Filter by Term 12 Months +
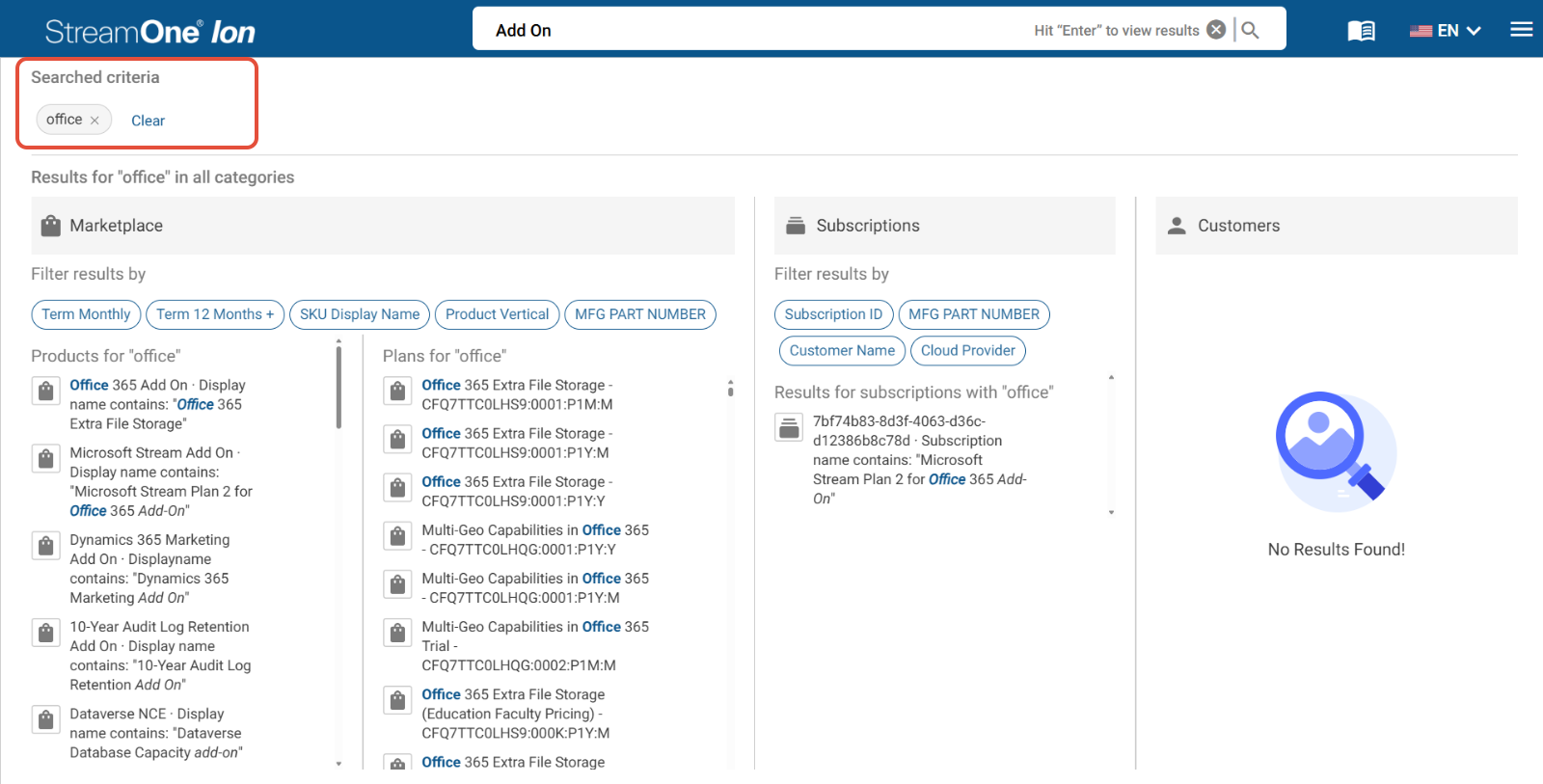 click(x=215, y=314)
